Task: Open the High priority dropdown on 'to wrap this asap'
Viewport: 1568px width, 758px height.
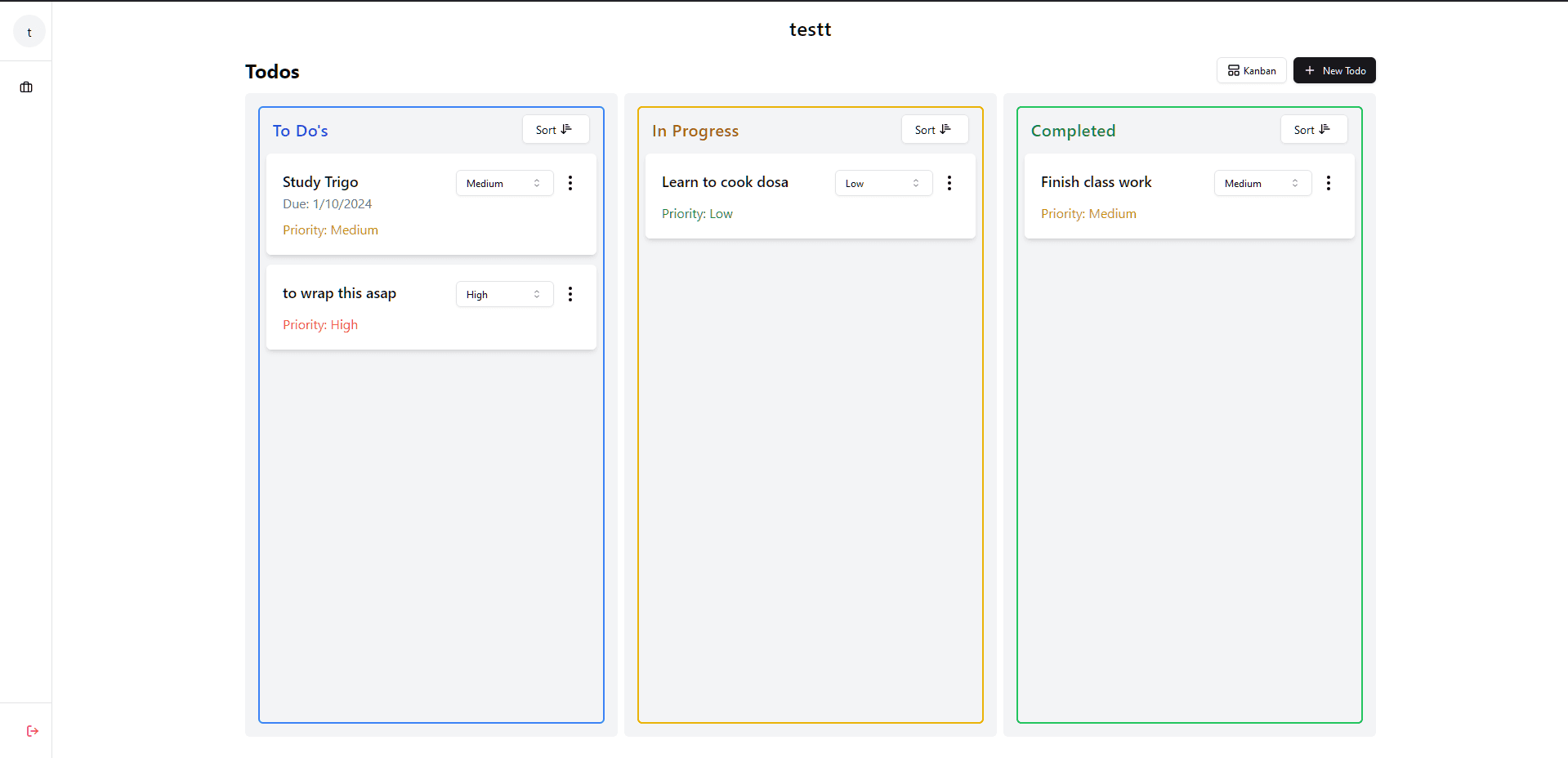Action: (503, 294)
